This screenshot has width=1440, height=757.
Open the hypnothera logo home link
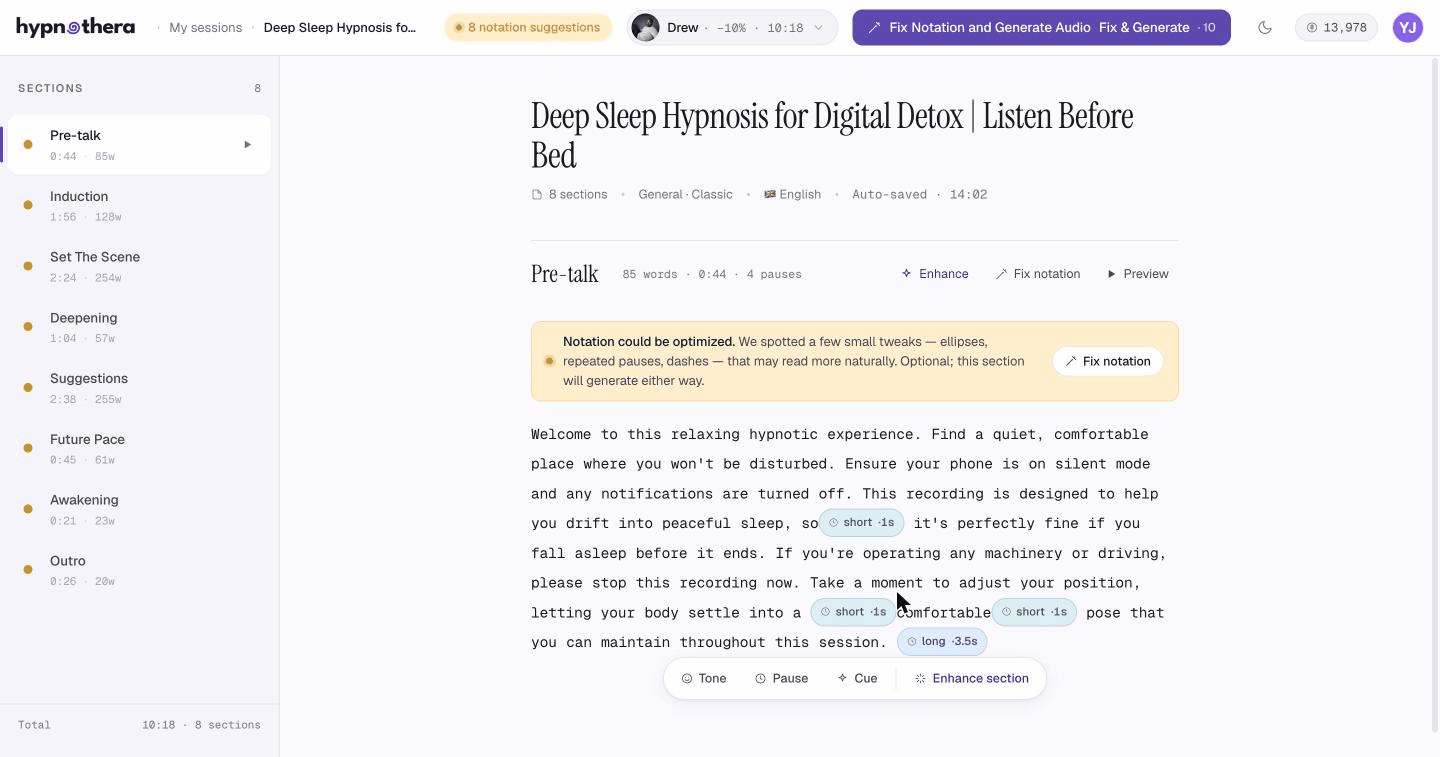(x=75, y=27)
